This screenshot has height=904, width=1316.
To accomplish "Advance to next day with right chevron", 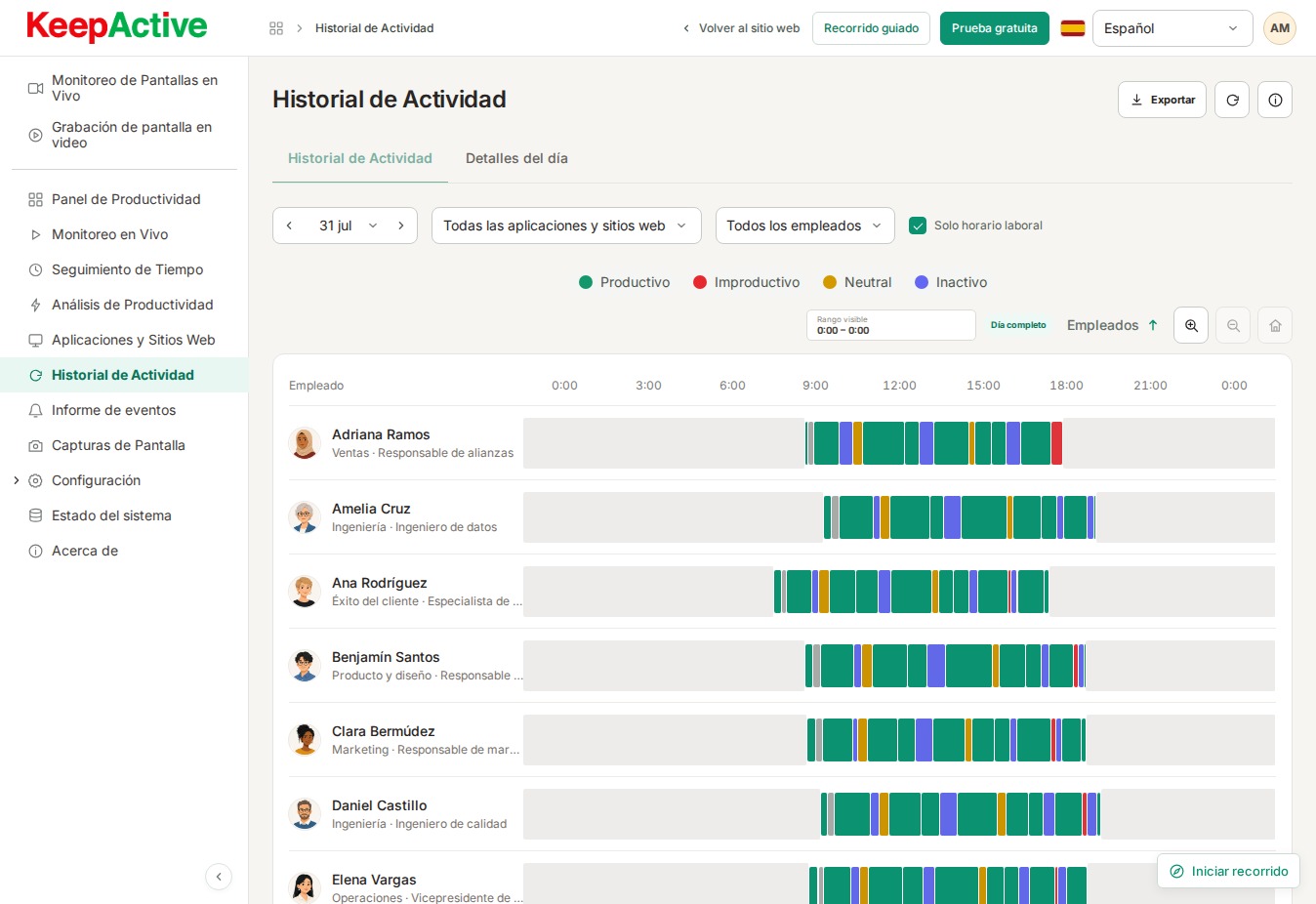I will click(x=401, y=226).
